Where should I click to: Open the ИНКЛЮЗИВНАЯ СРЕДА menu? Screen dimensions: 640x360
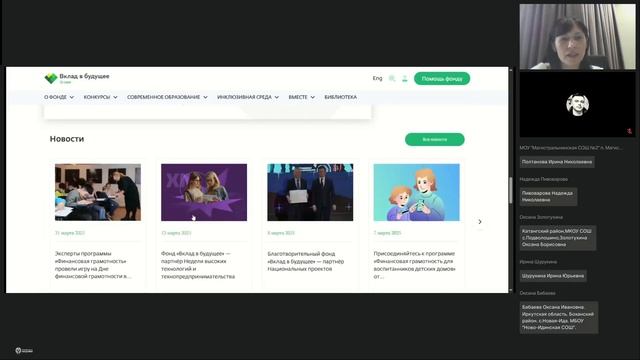244,97
